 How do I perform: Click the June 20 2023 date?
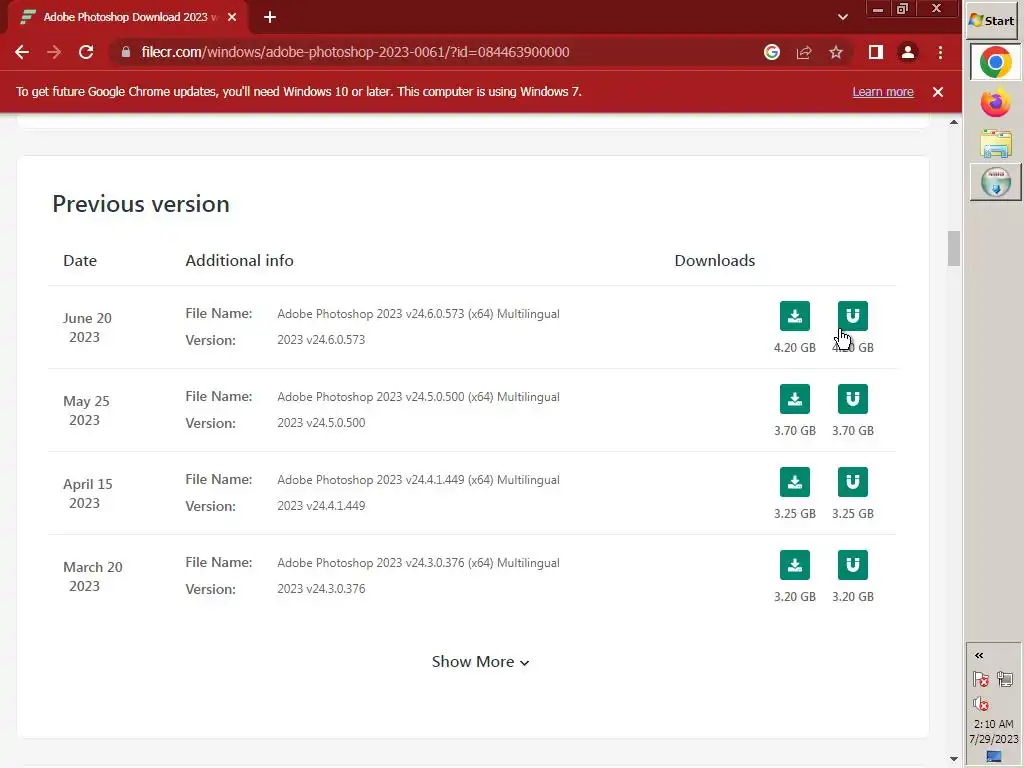click(87, 327)
